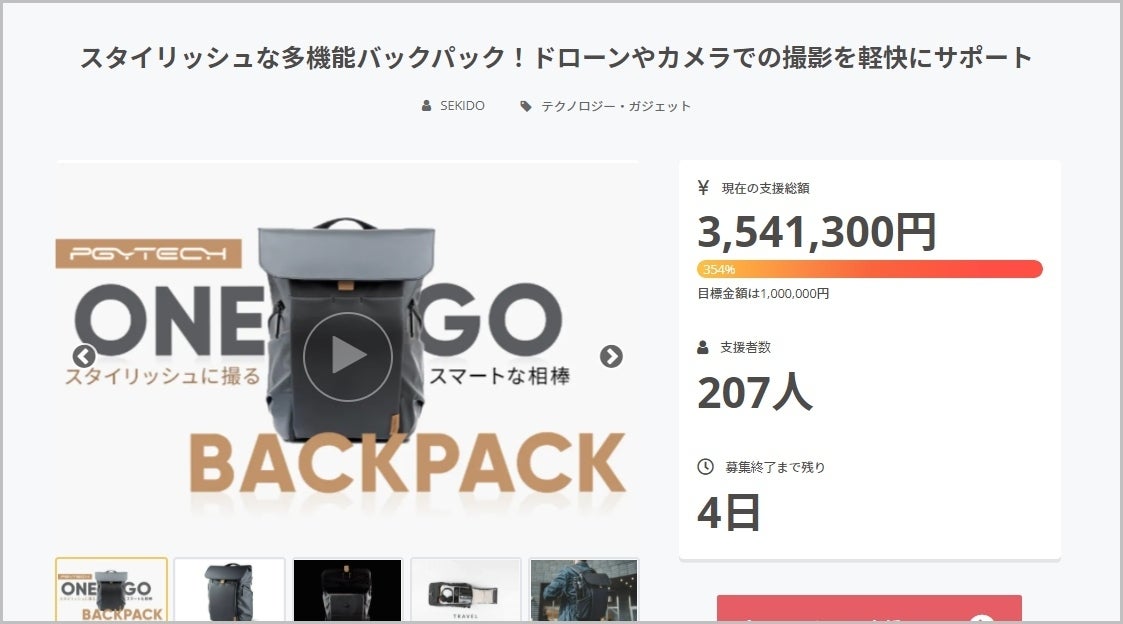Select the dark backpack thumbnail
The width and height of the screenshot is (1123, 624).
[347, 591]
